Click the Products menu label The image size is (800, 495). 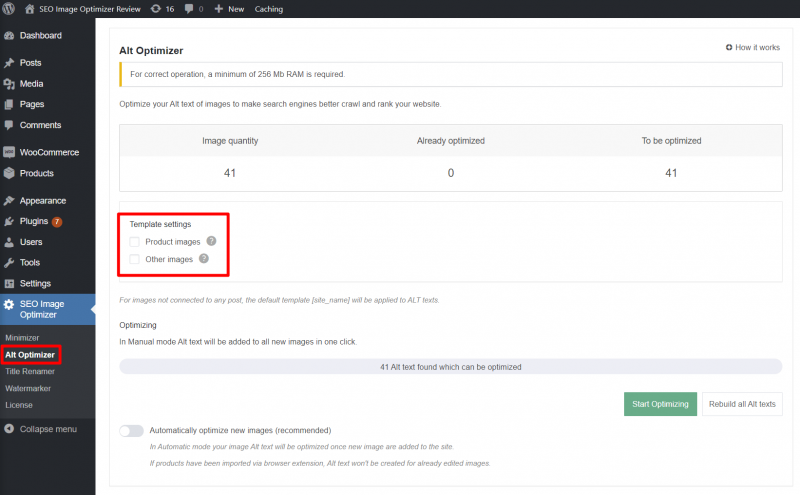click(36, 173)
